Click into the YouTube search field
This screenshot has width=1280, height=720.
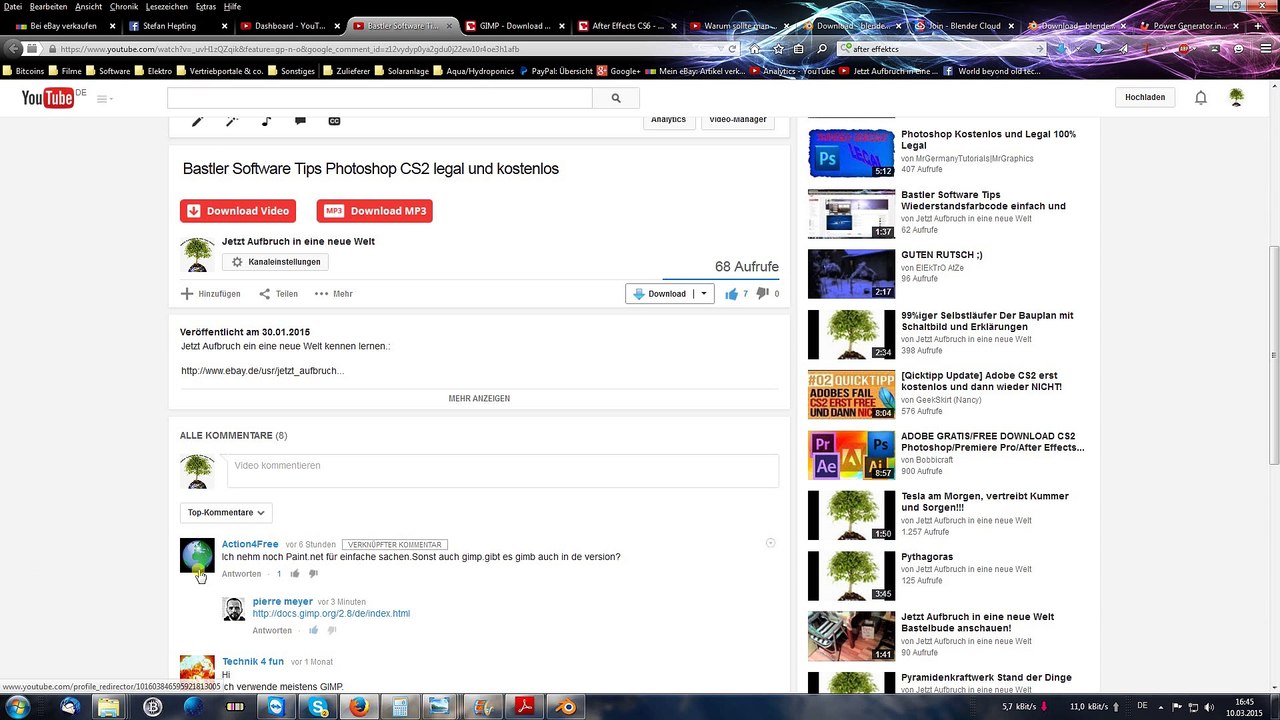pos(380,98)
